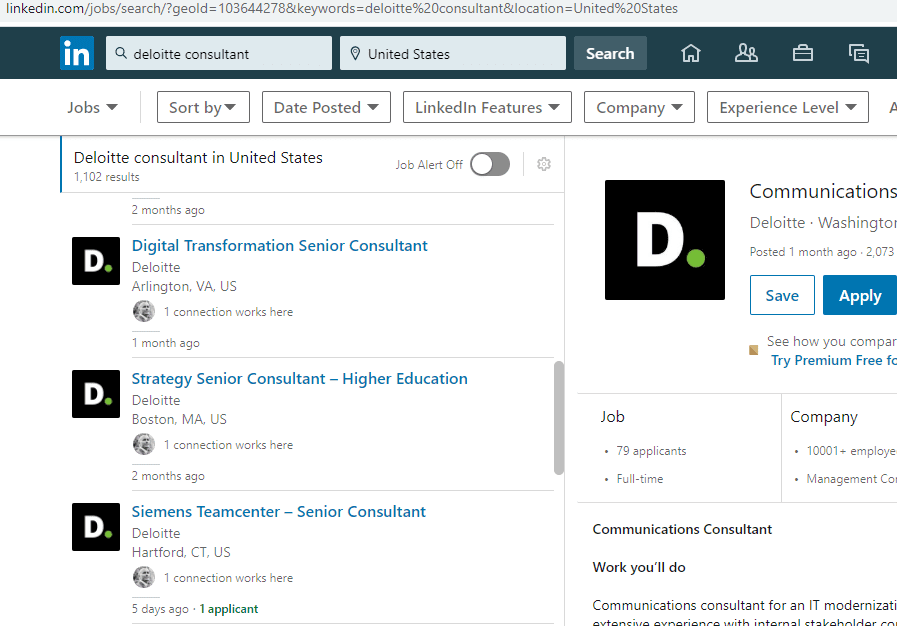
Task: Save the Communications Consultant job
Action: click(782, 295)
